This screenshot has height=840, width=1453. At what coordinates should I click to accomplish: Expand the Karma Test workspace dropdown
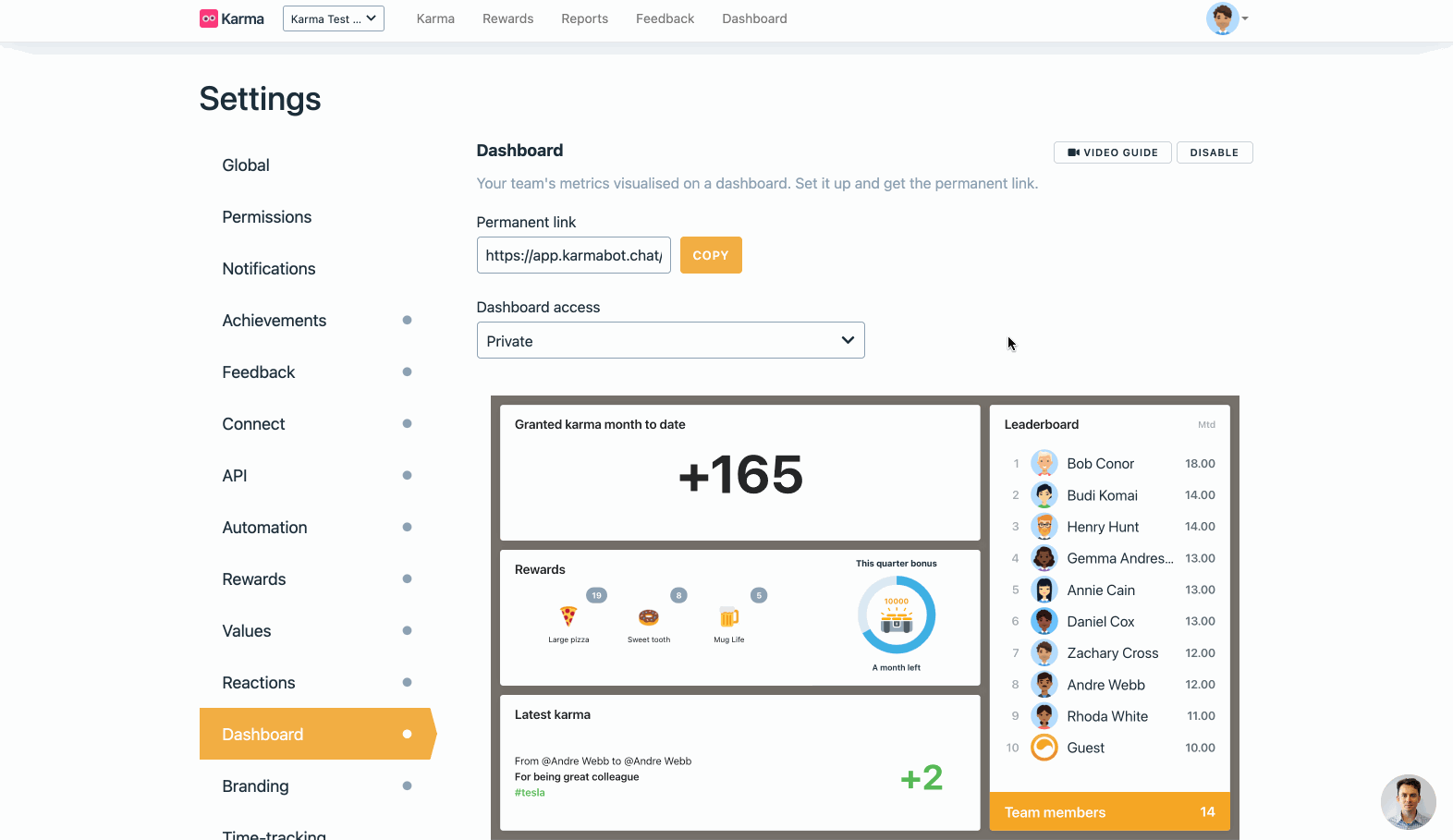[x=334, y=18]
